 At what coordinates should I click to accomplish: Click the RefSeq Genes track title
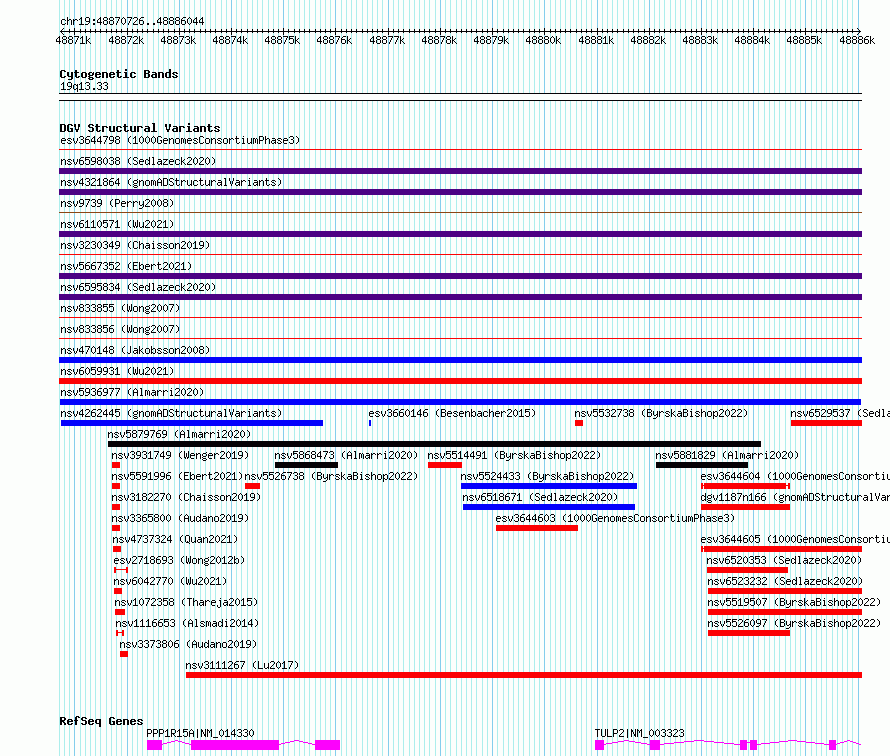point(101,721)
